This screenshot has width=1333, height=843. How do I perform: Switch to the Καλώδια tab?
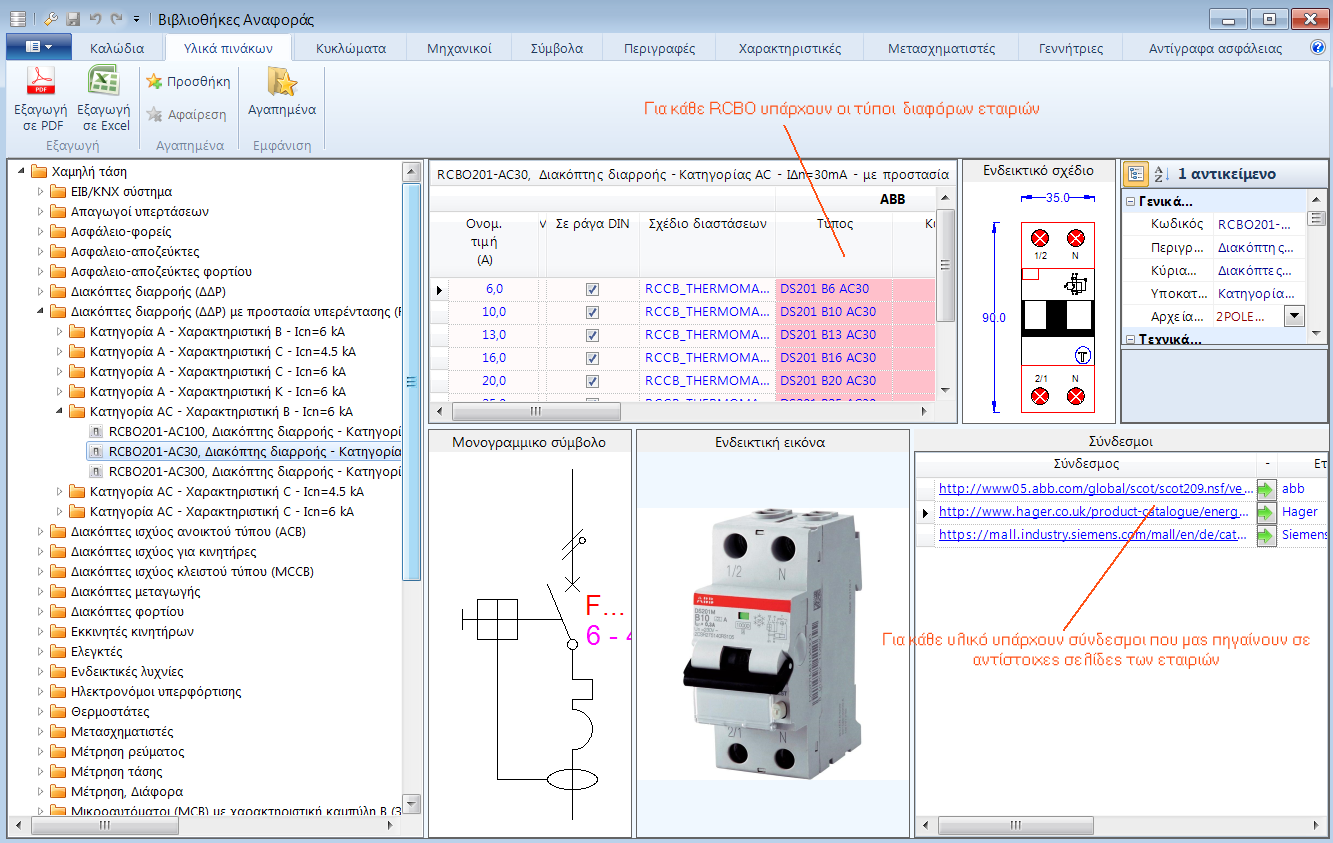(117, 48)
